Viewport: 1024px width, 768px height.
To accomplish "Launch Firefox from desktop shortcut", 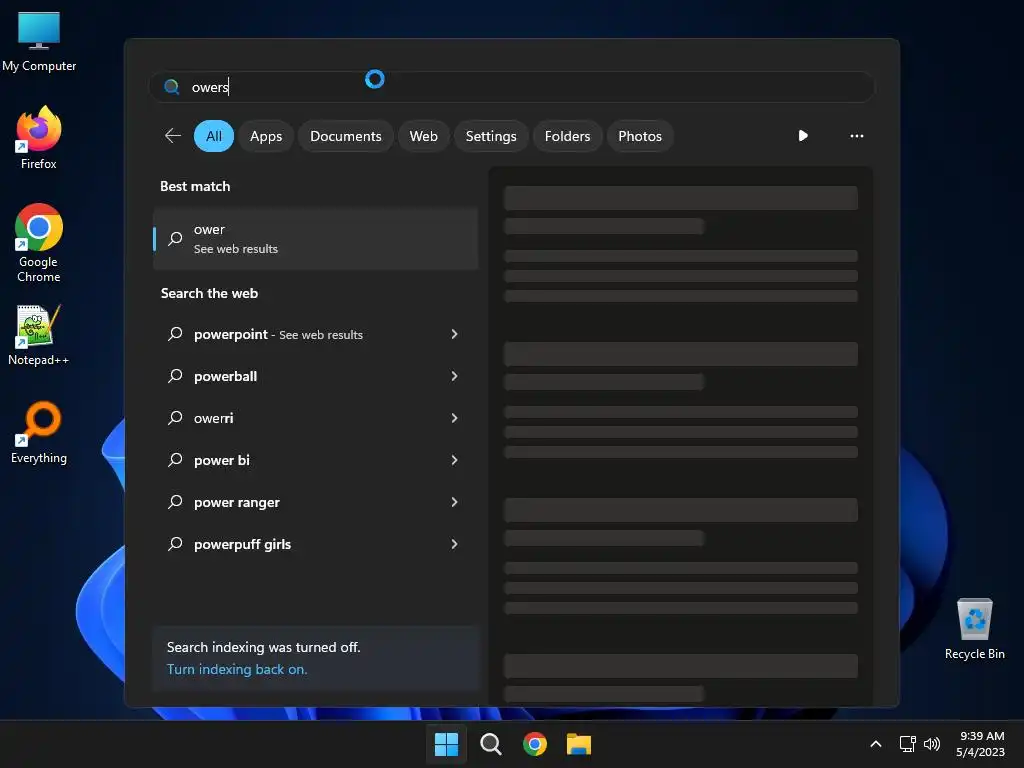I will click(39, 138).
